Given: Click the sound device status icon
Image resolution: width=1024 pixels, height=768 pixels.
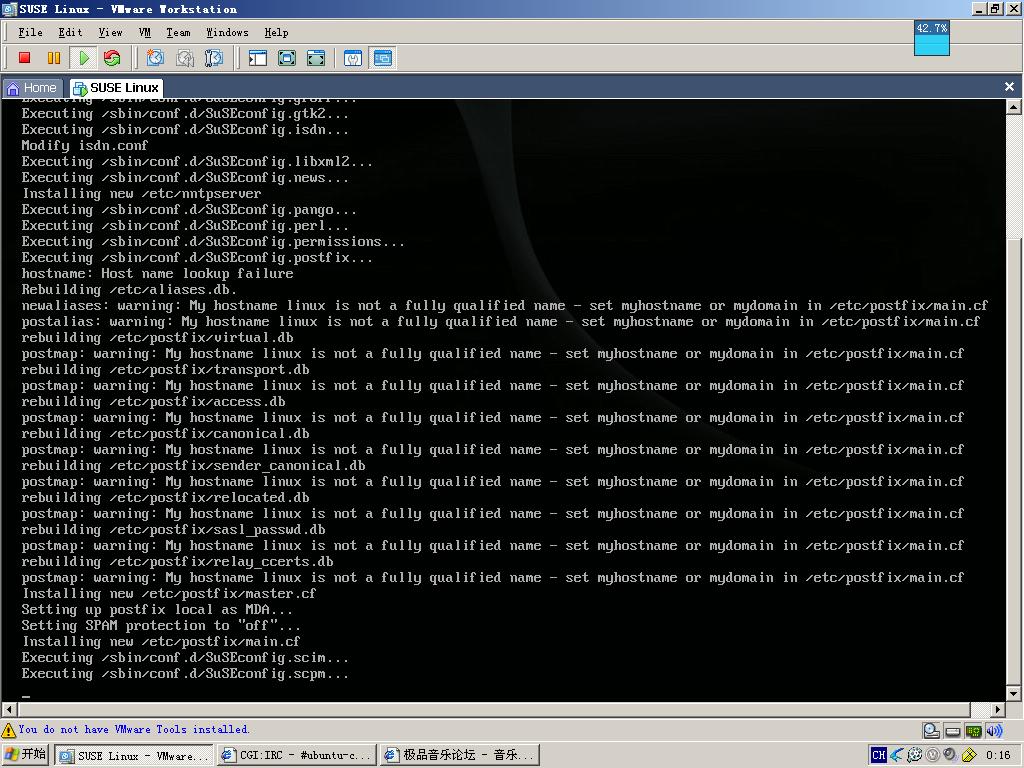Looking at the screenshot, I should [x=994, y=731].
